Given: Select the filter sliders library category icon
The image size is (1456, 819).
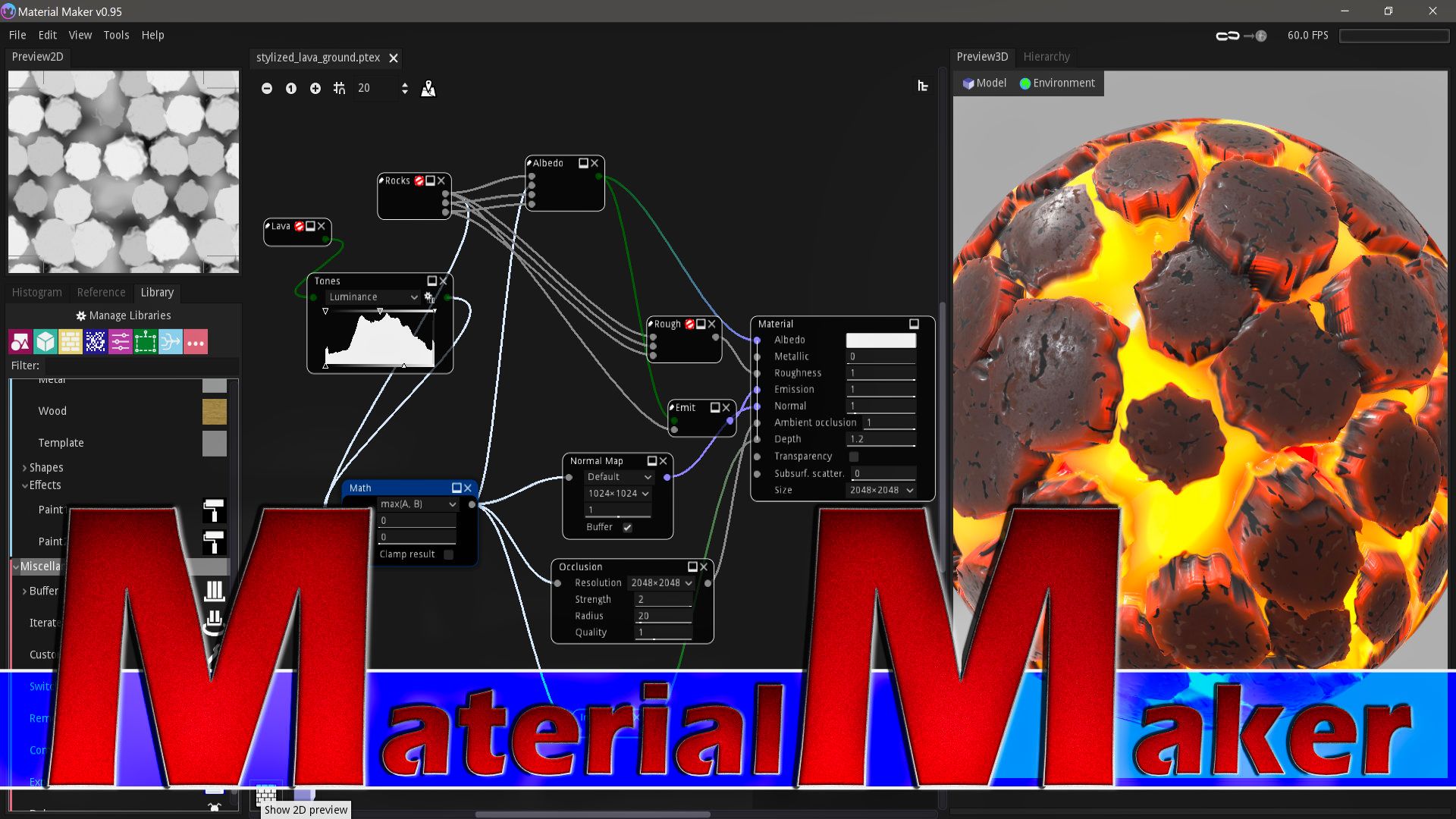Looking at the screenshot, I should (x=121, y=342).
